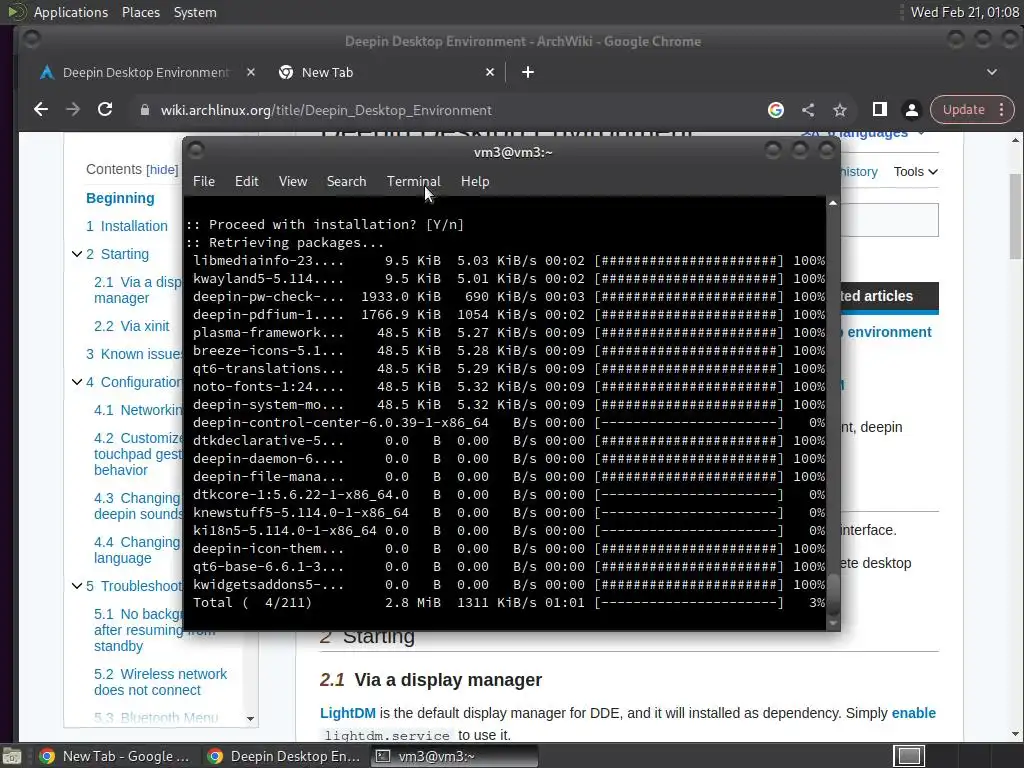Click 2.1 Via a display manager link
This screenshot has height=768, width=1024.
[x=138, y=290]
